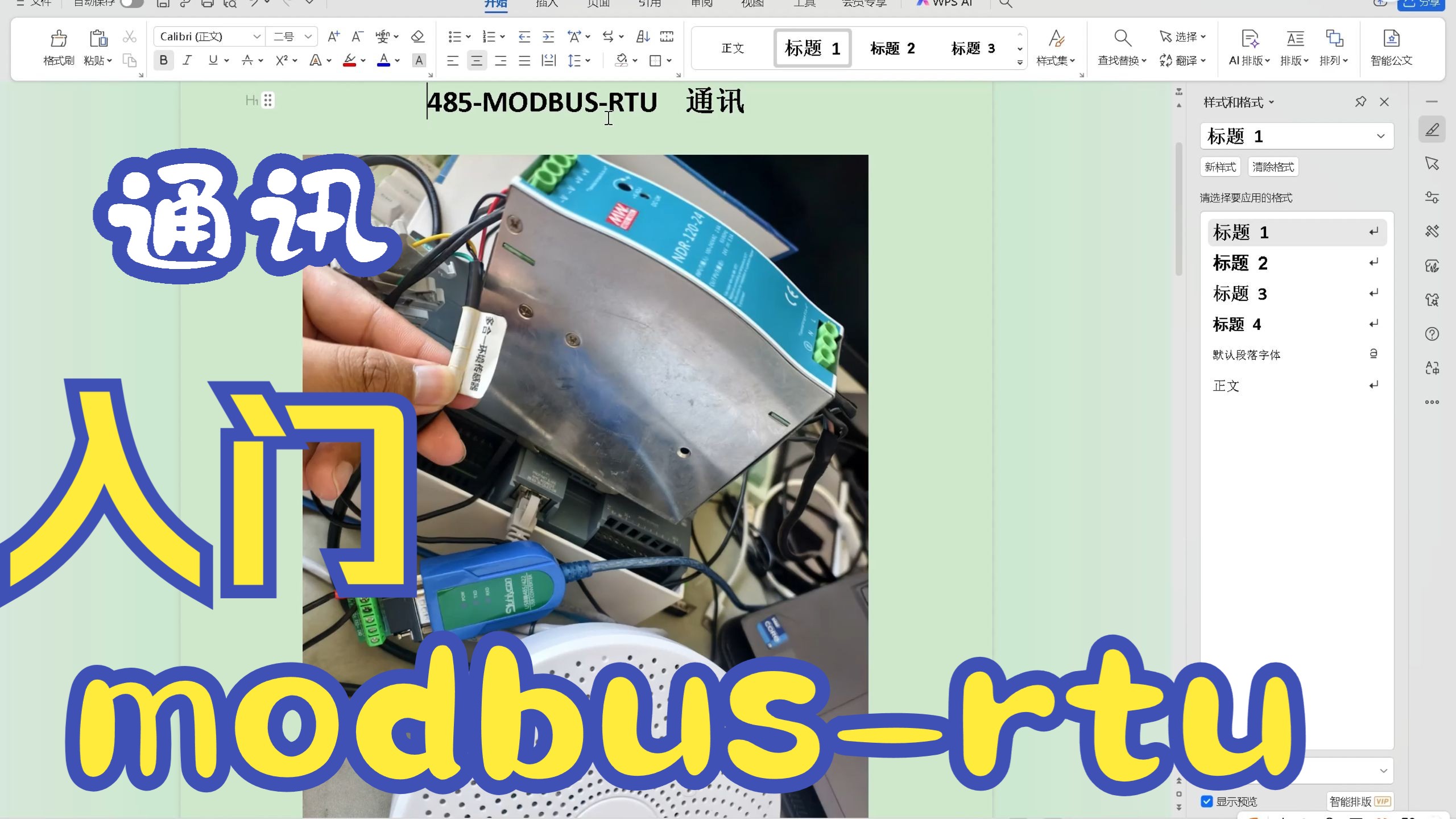
Task: Open the Paste options arrow
Action: (x=110, y=61)
